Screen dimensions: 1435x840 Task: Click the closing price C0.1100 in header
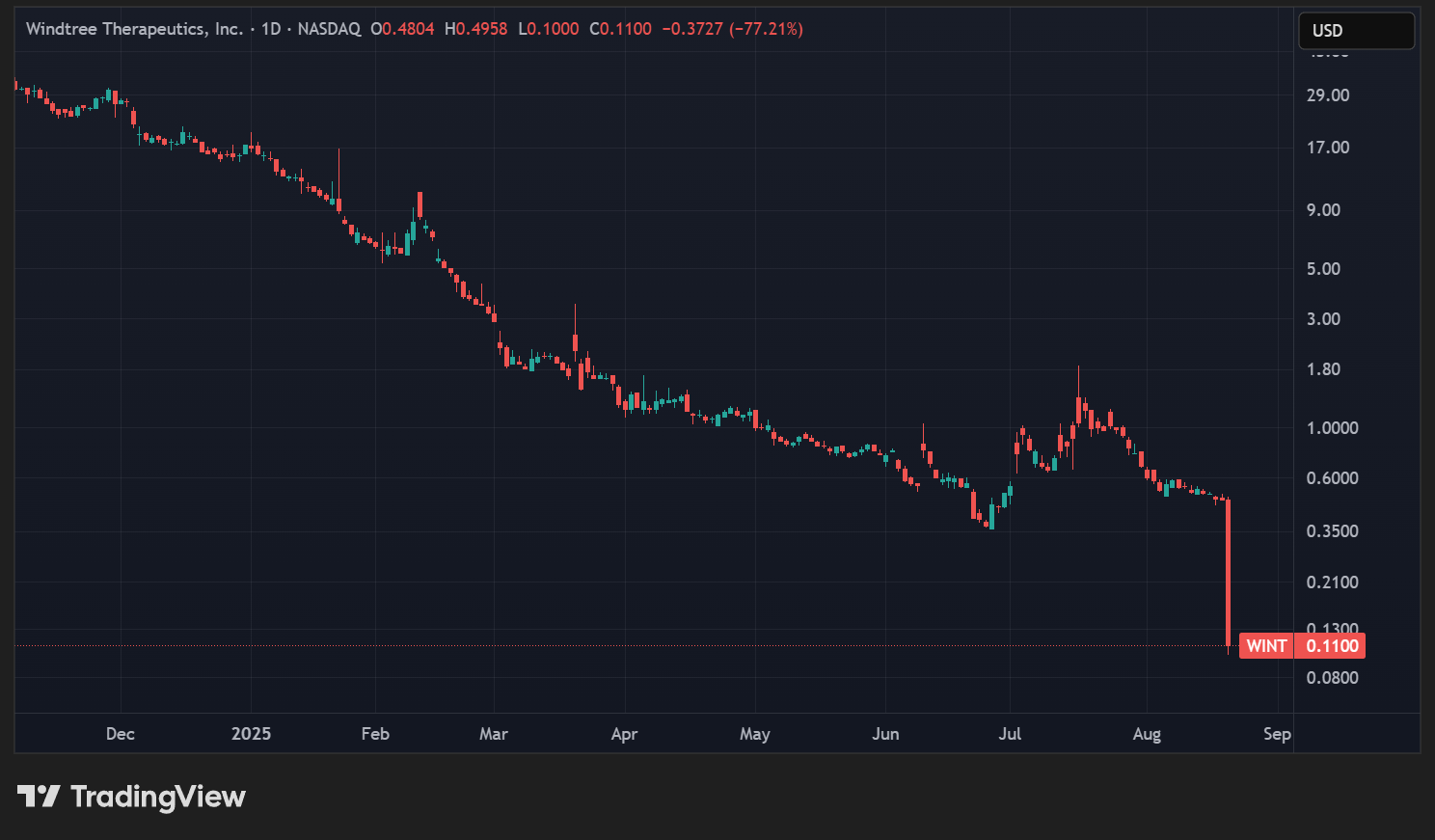(620, 29)
